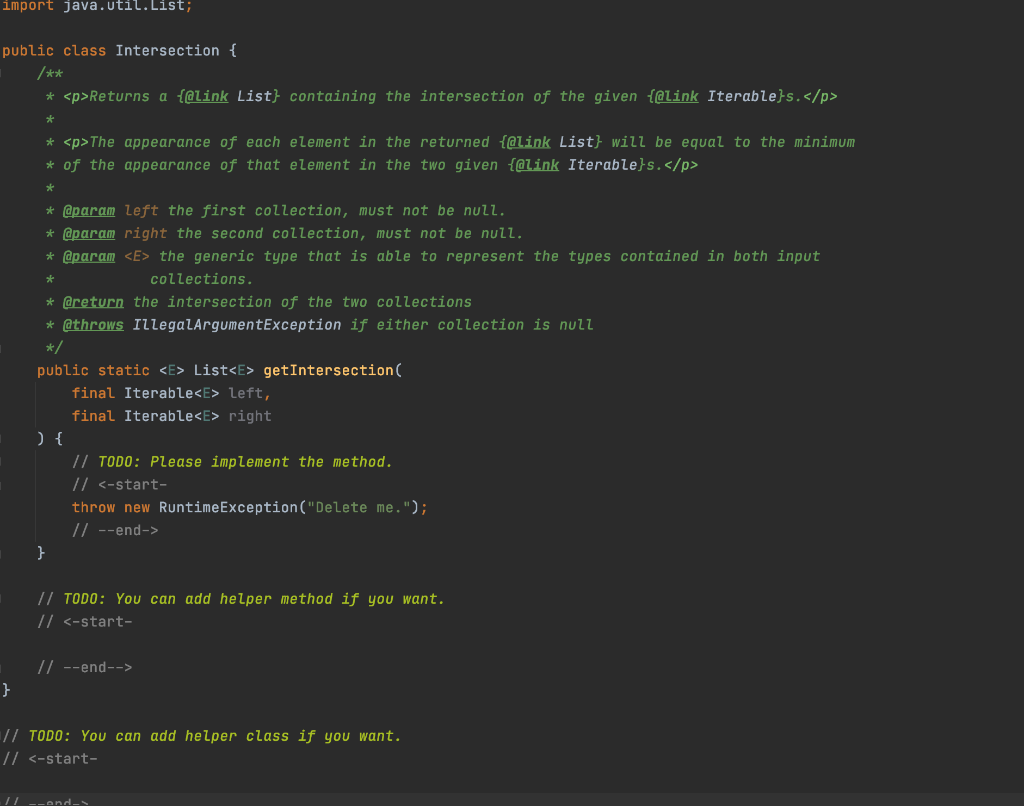The image size is (1024, 806).
Task: Click the @throws tag in the Javadoc
Action: tap(95, 324)
